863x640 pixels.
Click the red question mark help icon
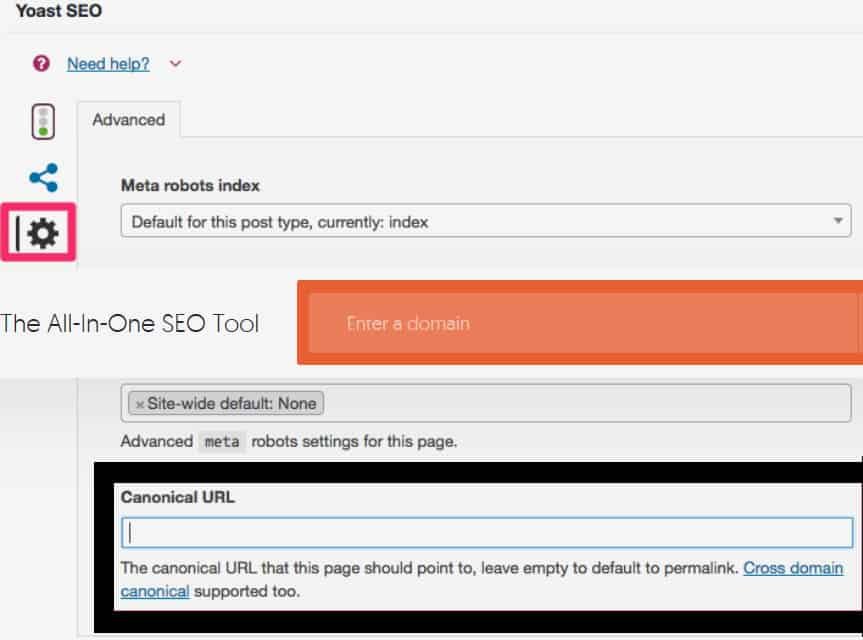tap(41, 63)
